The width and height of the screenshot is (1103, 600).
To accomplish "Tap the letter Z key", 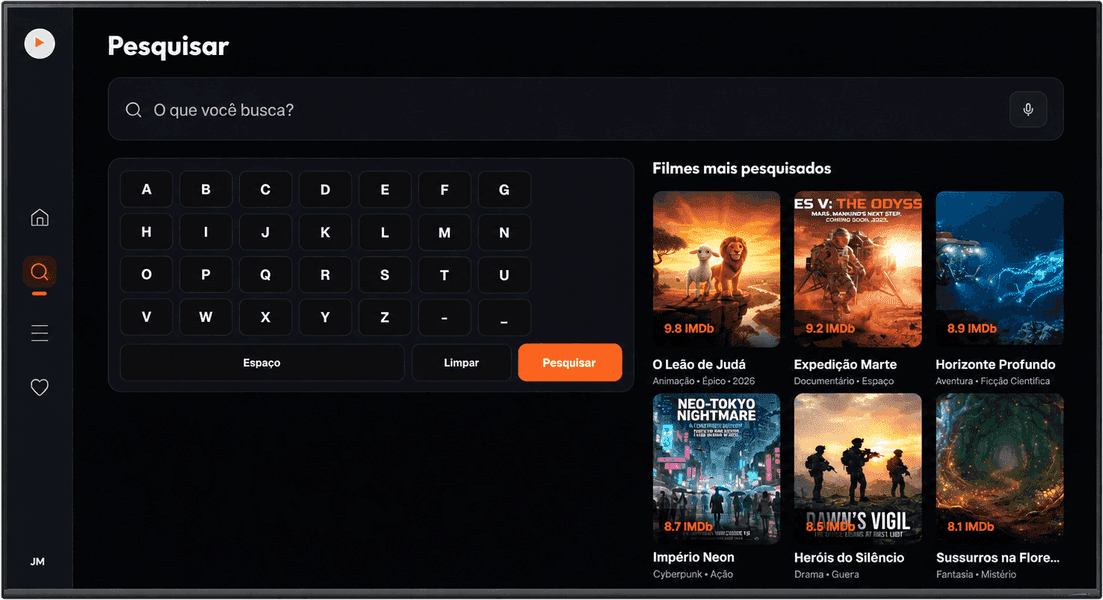I will click(385, 317).
